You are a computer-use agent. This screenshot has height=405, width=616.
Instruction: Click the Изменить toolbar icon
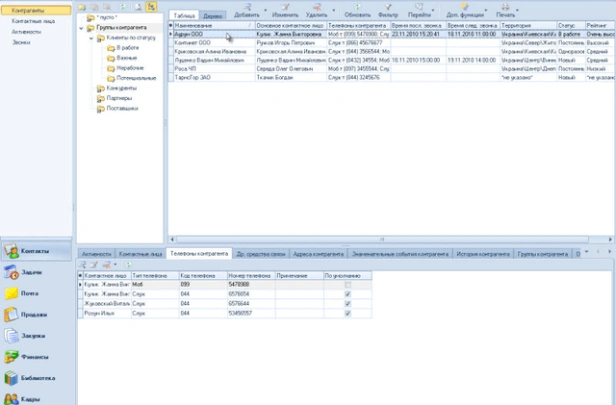coord(286,7)
